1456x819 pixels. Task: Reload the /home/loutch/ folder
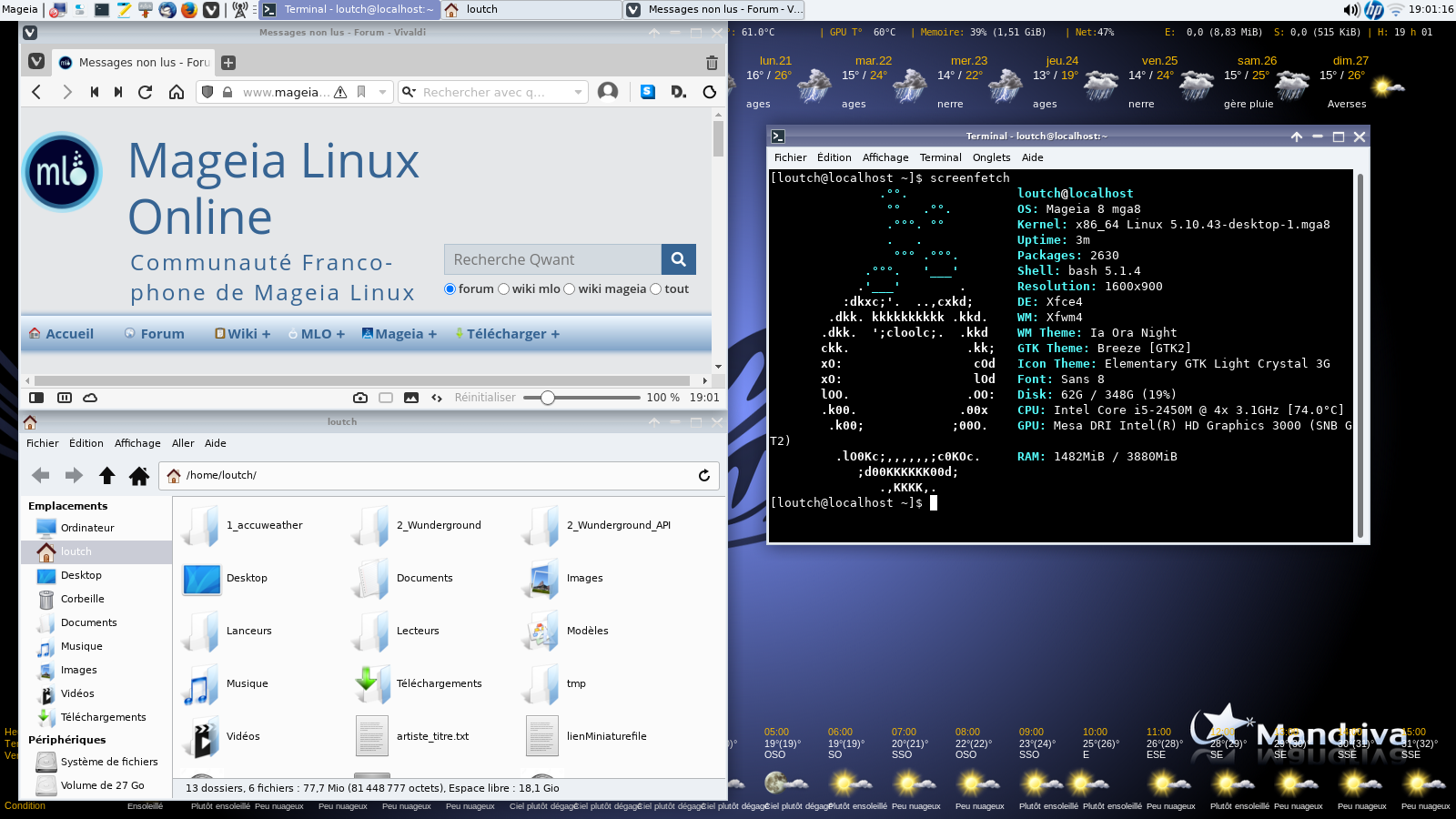[x=703, y=475]
